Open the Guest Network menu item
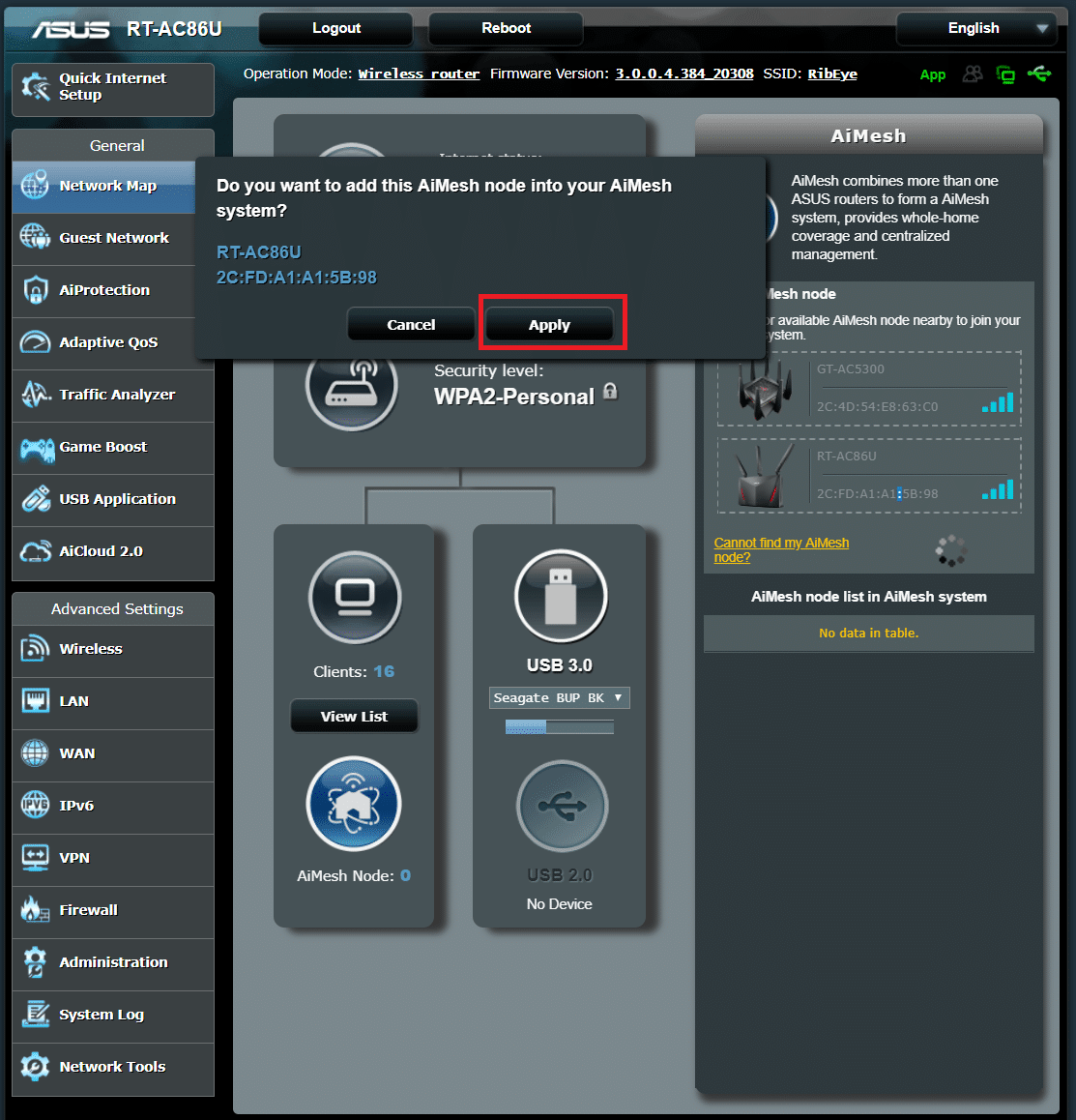Image resolution: width=1076 pixels, height=1120 pixels. pyautogui.click(x=113, y=238)
